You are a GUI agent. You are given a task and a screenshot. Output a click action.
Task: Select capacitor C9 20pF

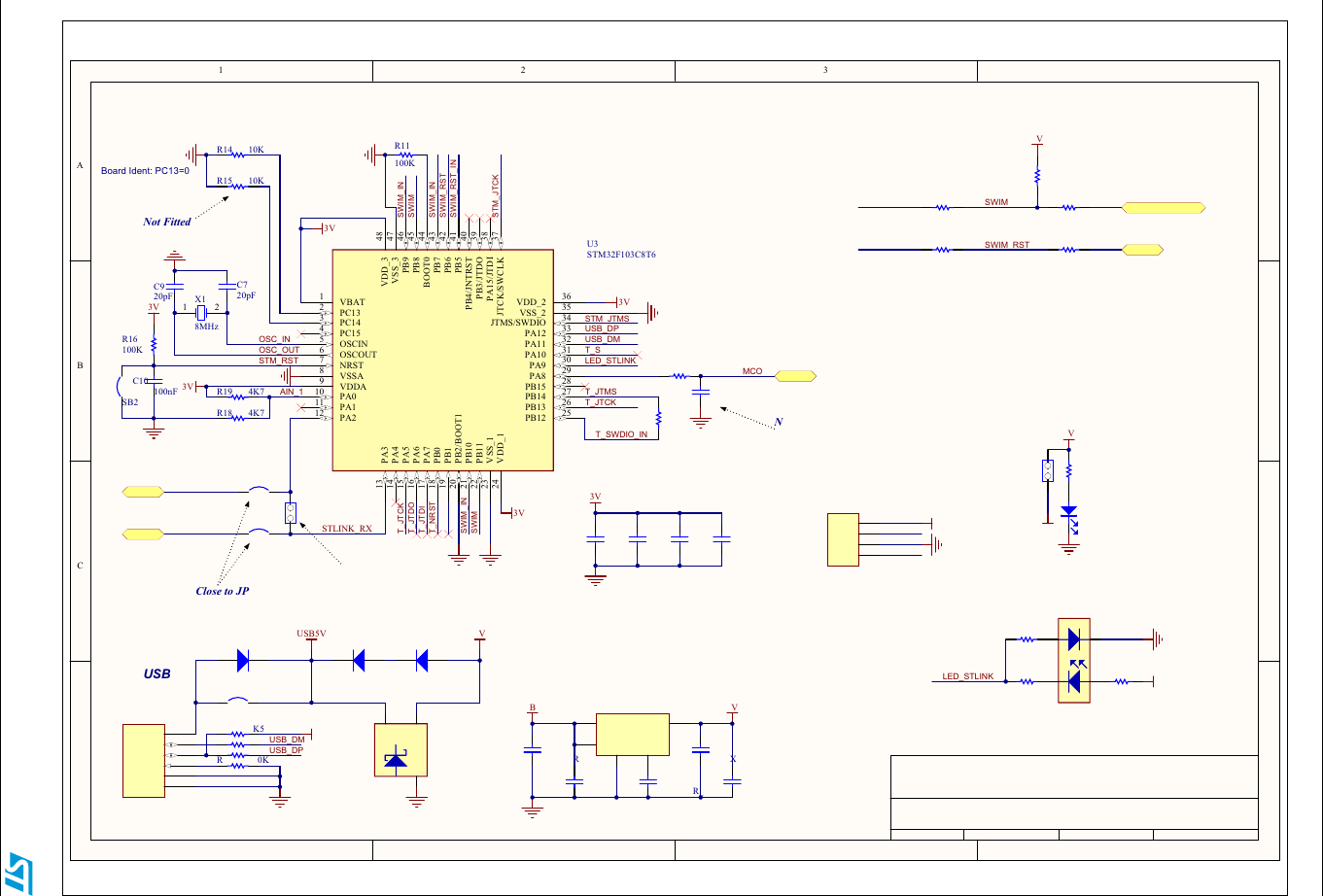173,287
